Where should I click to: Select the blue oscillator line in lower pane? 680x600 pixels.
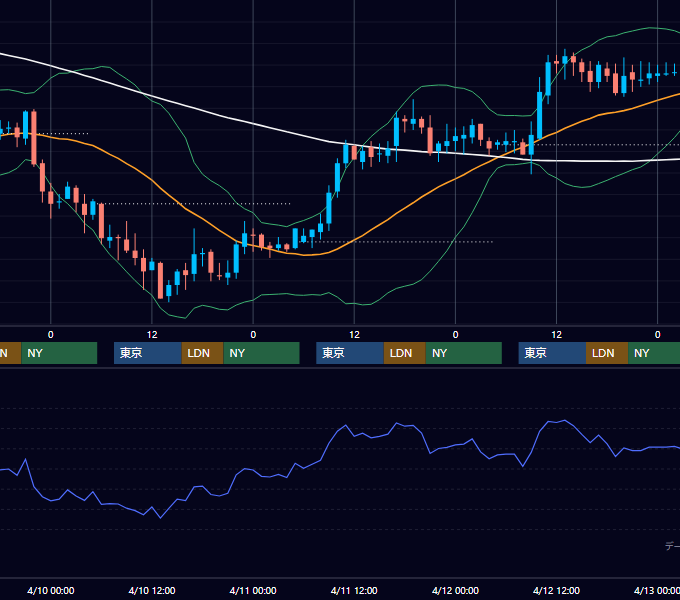(x=330, y=444)
